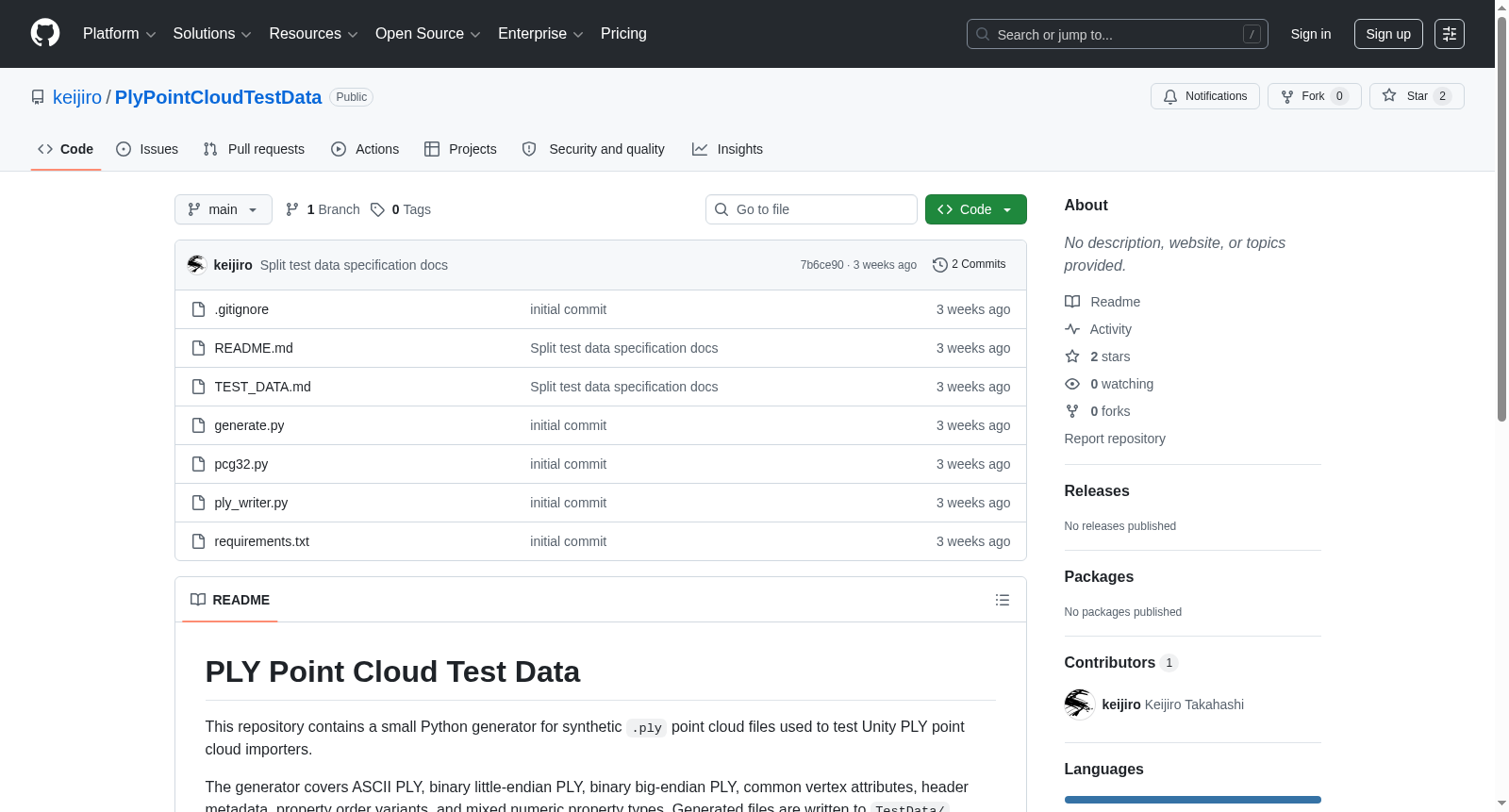The height and width of the screenshot is (812, 1509).
Task: Open the 2 Commits history link
Action: tap(969, 265)
